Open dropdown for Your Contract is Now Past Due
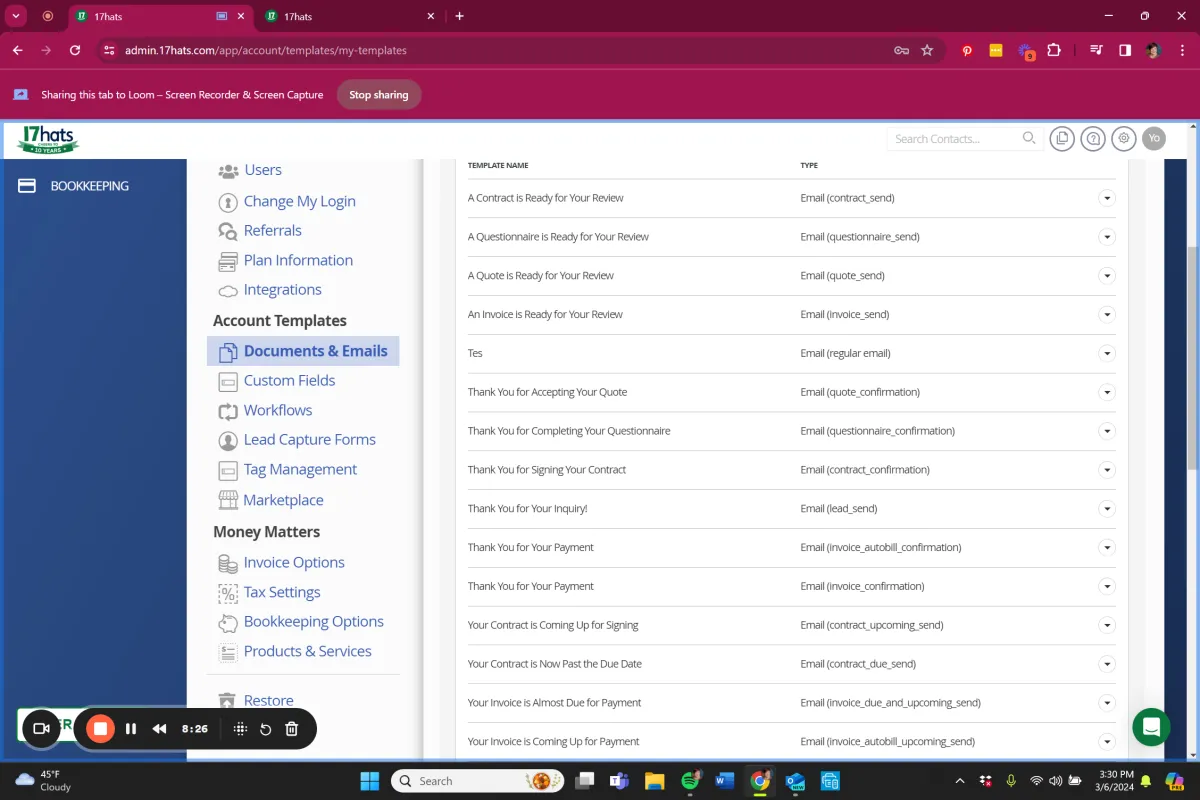Viewport: 1200px width, 800px height. [1106, 664]
